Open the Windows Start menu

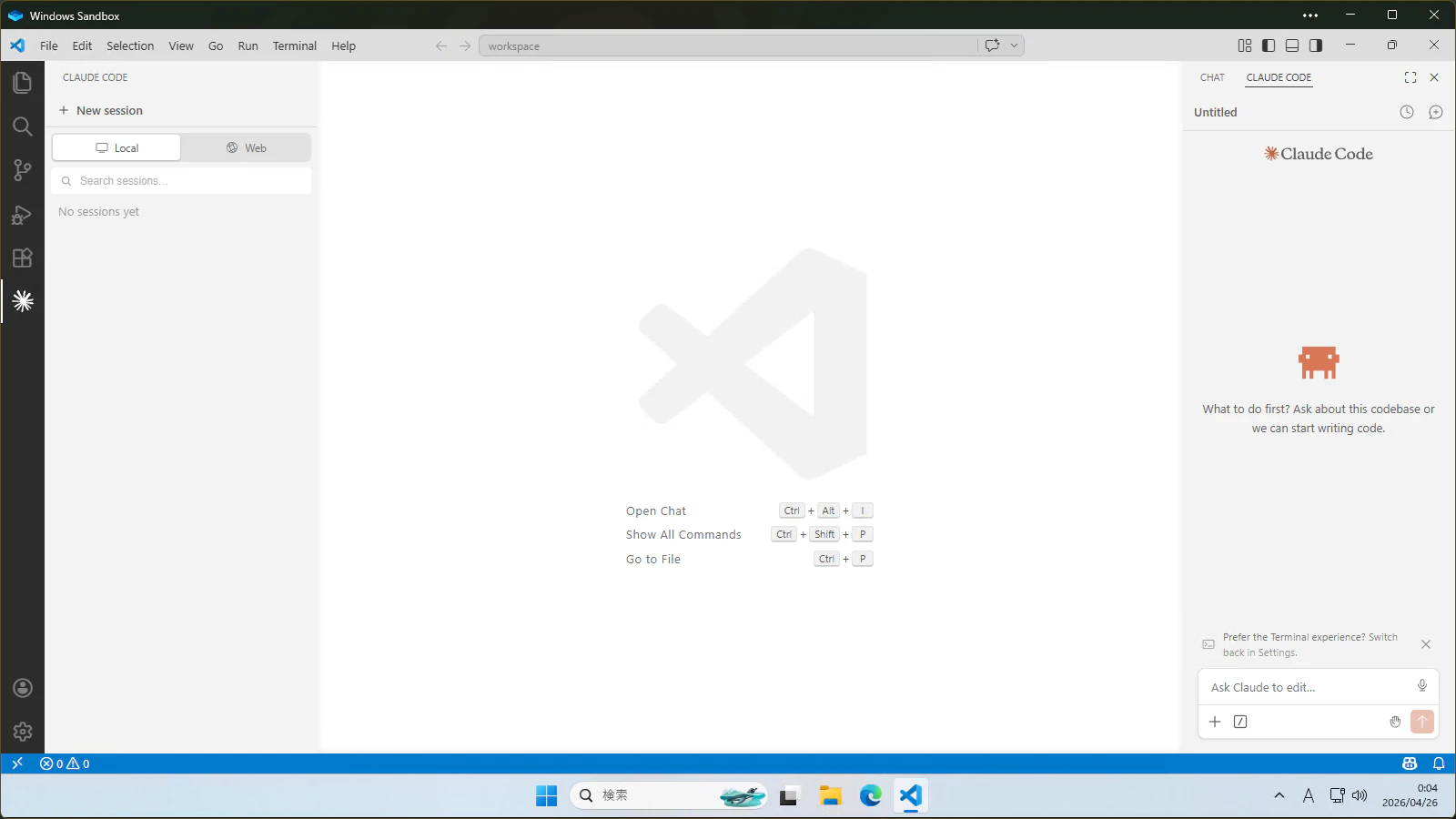(546, 795)
